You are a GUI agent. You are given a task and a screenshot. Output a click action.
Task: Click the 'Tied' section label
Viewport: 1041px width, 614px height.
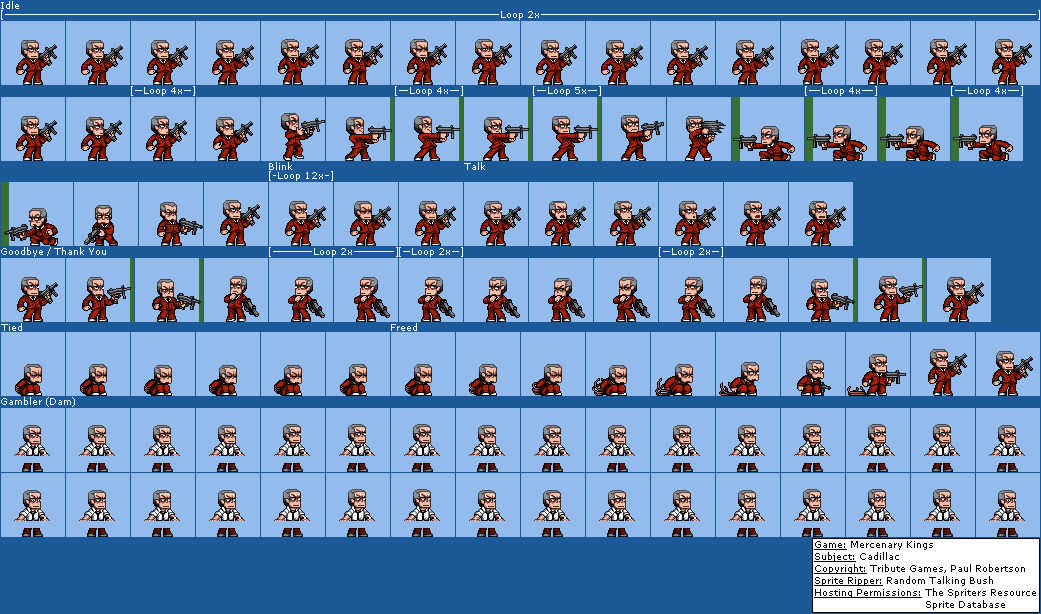(12, 327)
